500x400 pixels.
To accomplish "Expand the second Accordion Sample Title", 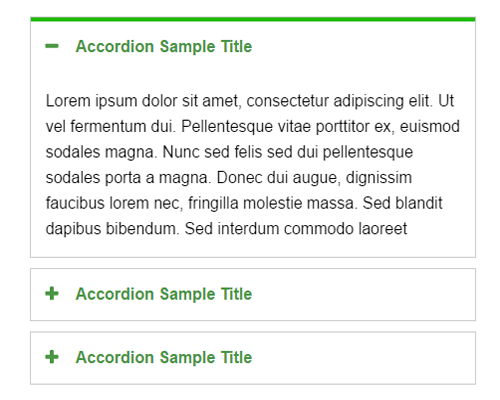I will 164,294.
